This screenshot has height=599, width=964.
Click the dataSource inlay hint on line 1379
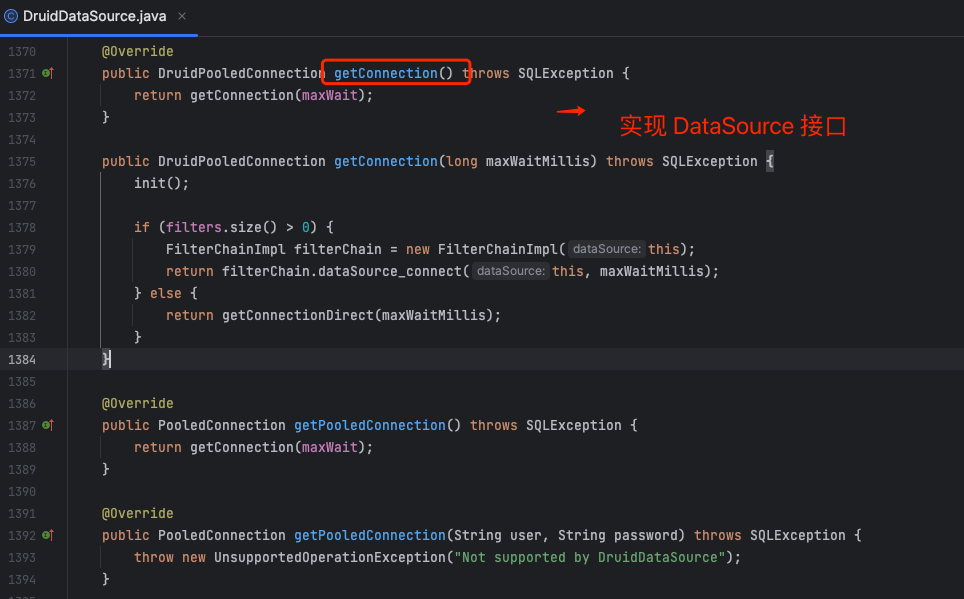tap(607, 249)
